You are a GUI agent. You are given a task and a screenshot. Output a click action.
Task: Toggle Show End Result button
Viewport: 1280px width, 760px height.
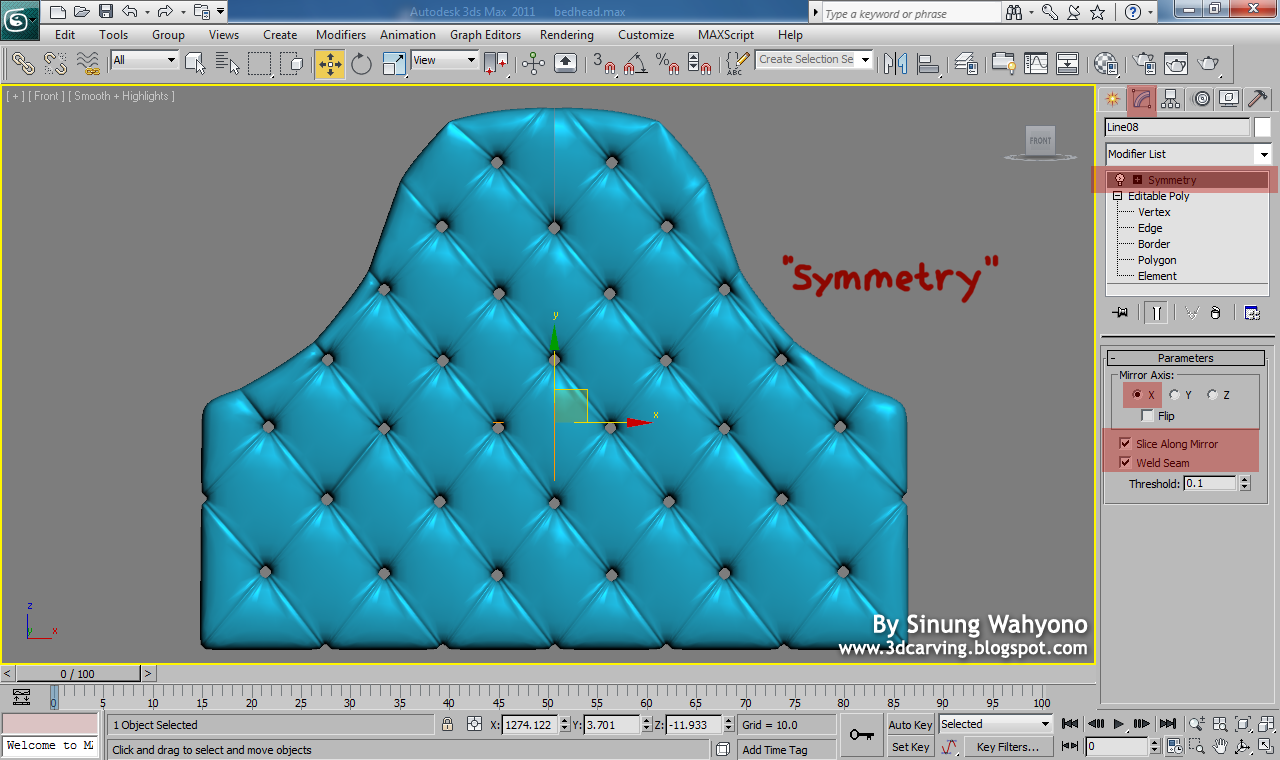coord(1156,313)
